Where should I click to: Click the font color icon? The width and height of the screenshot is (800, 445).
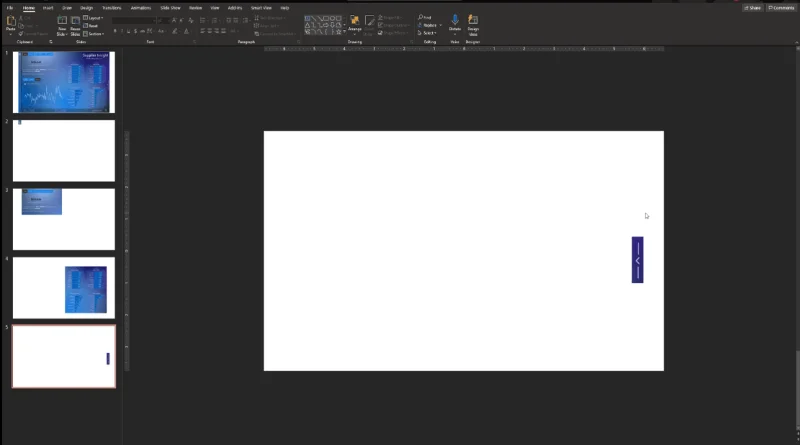(186, 31)
